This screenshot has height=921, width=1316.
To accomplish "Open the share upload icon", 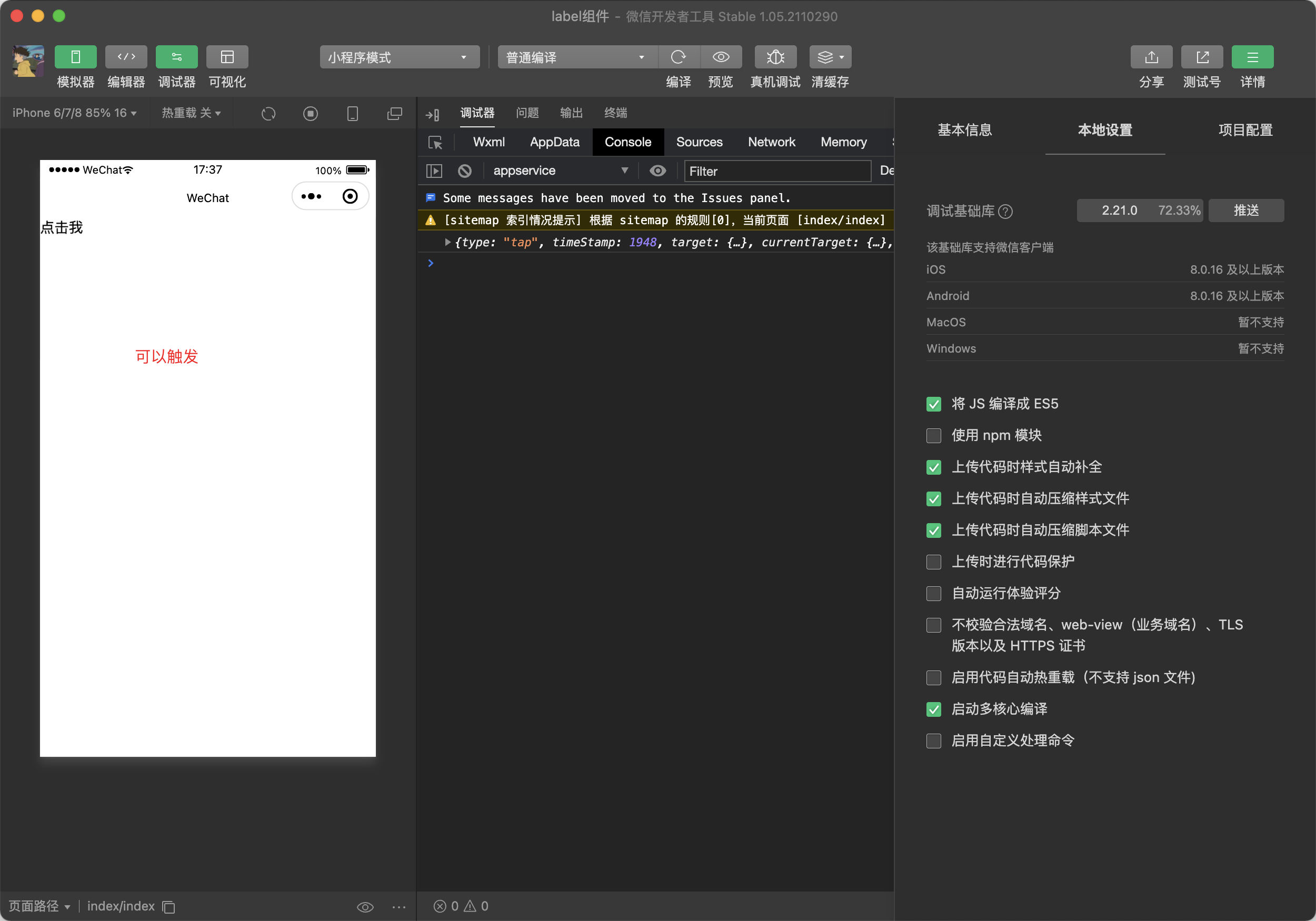I will (x=1151, y=57).
